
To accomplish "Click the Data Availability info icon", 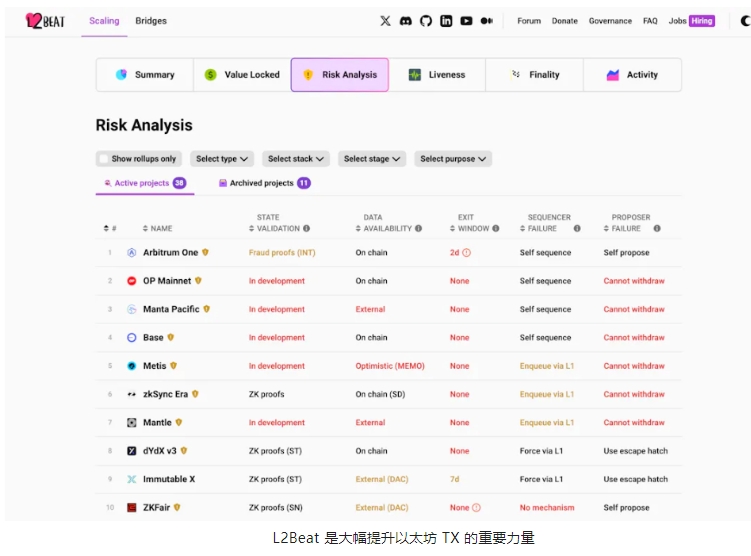I will coord(419,228).
